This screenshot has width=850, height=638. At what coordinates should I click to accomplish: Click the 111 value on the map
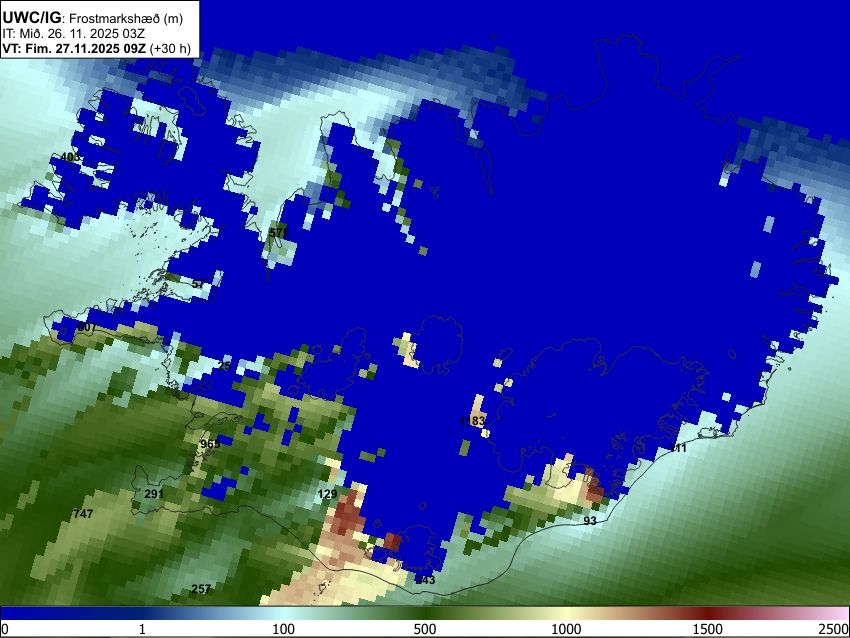pos(678,448)
